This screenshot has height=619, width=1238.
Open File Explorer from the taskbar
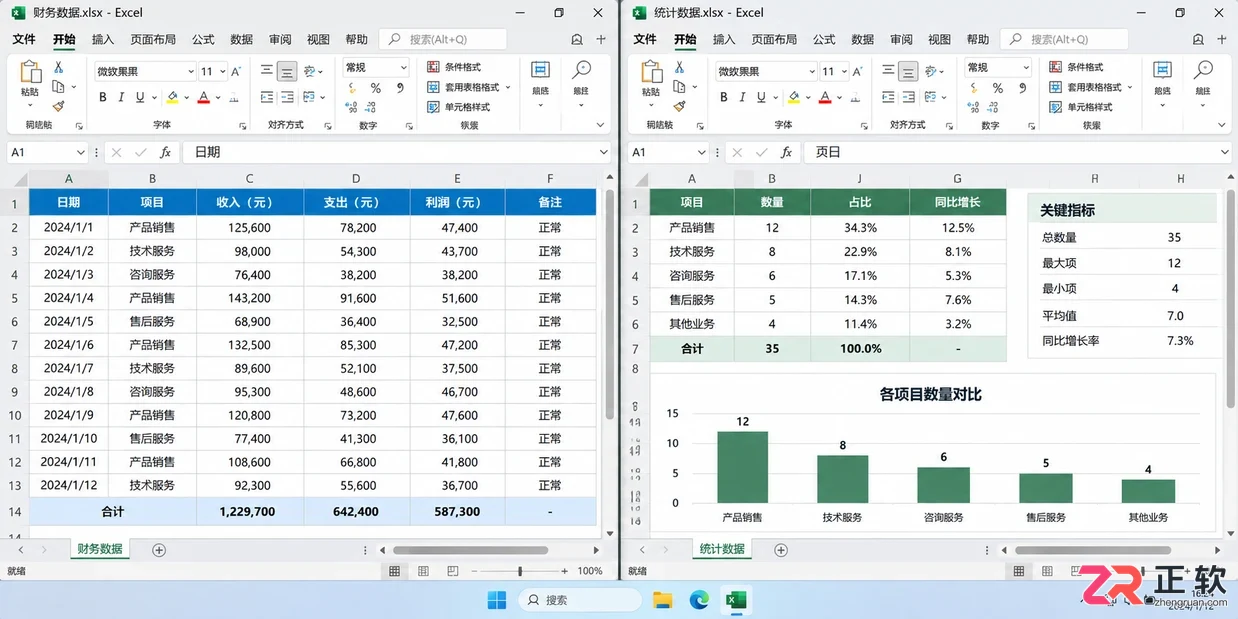coord(662,600)
